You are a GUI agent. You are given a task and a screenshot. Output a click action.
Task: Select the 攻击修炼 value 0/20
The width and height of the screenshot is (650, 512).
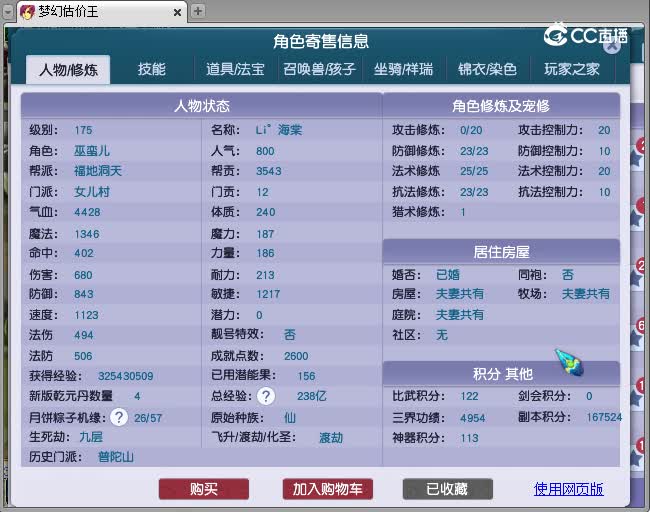[x=471, y=130]
